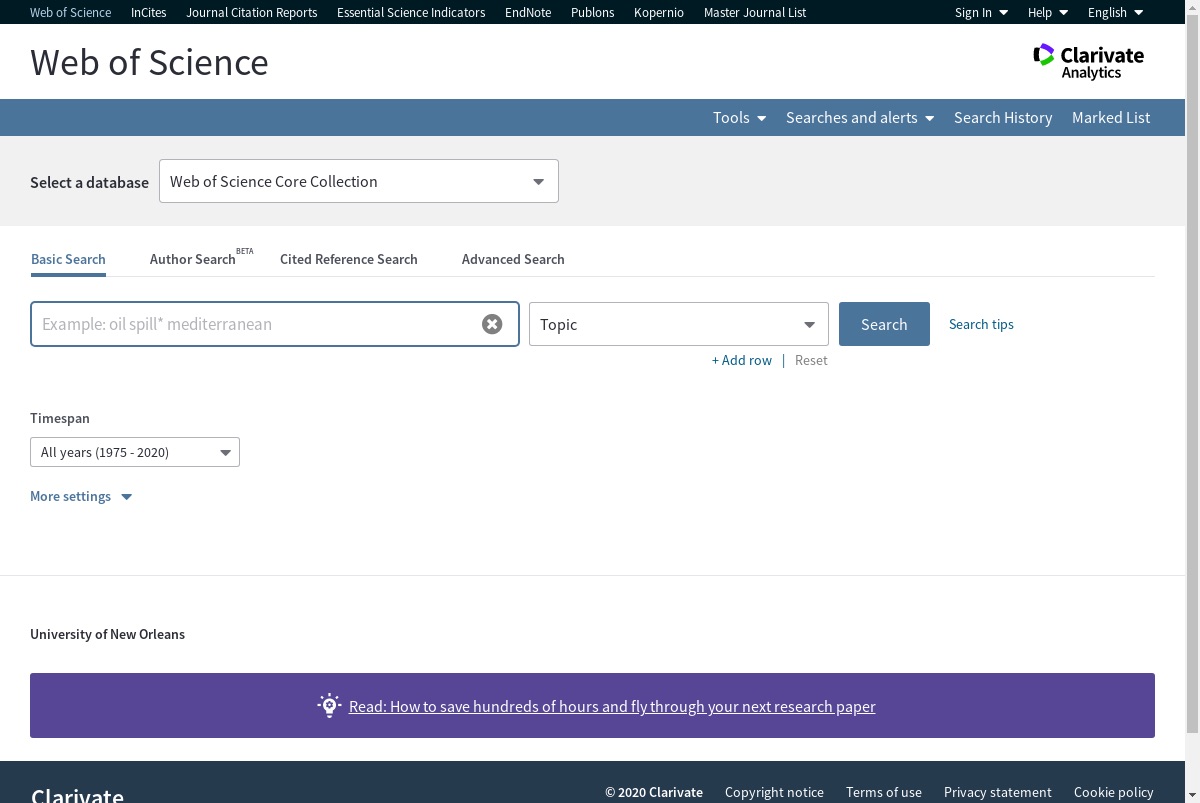Open Terms of use footer link
The width and height of the screenshot is (1200, 803).
pos(884,792)
